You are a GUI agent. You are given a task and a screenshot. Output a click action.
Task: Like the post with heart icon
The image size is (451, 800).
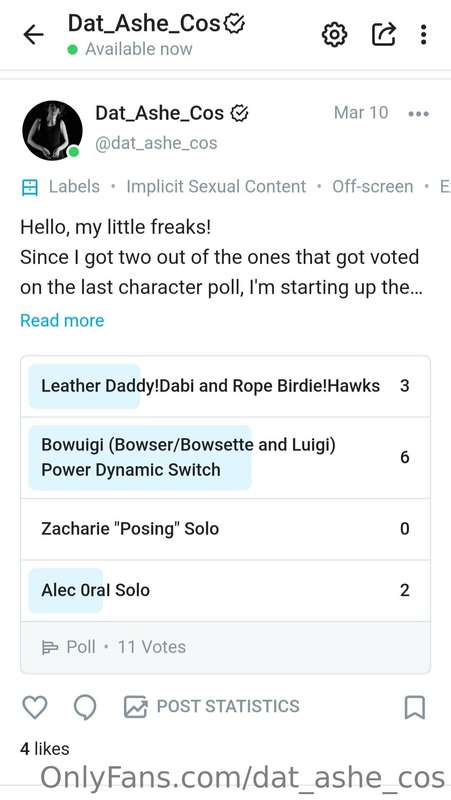pos(35,707)
